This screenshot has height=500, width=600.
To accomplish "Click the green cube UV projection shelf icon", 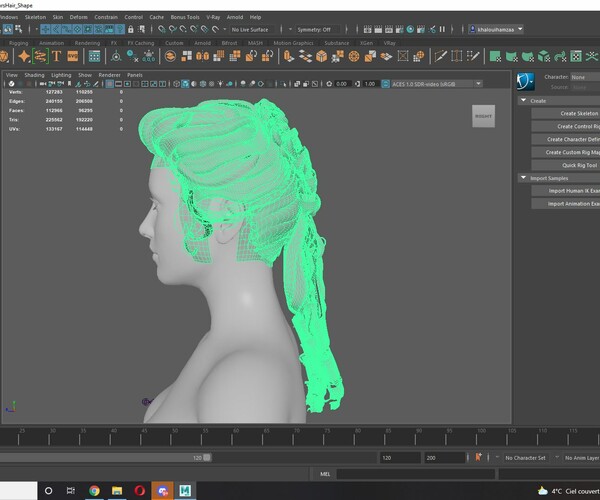I will [544, 56].
